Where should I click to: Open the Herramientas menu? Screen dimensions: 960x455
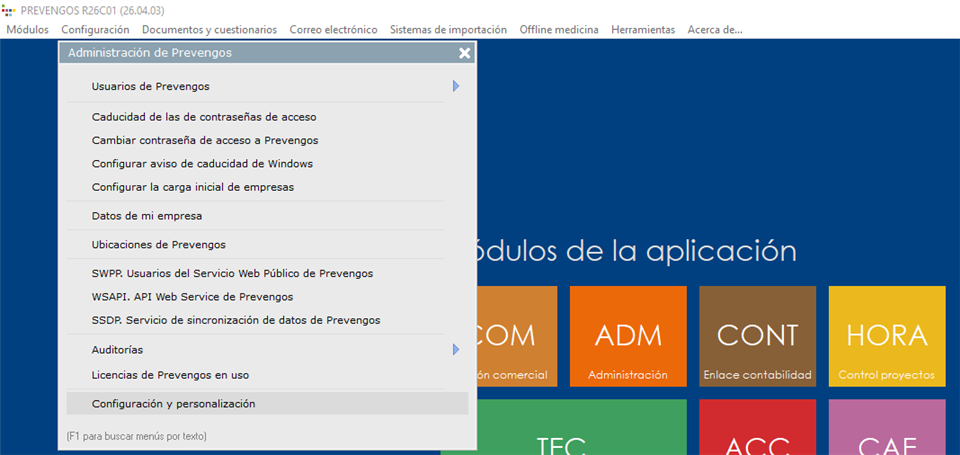pos(643,30)
